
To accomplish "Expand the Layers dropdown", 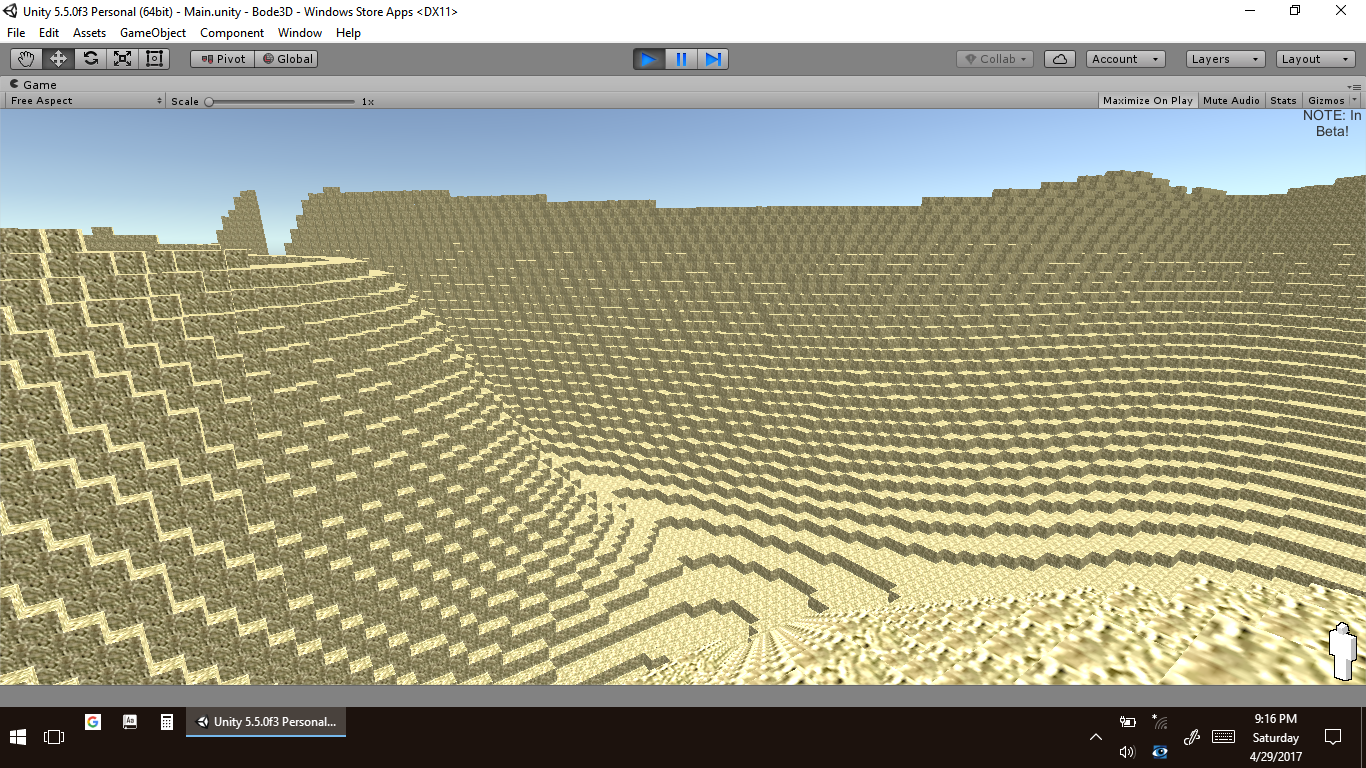I will click(x=1225, y=59).
